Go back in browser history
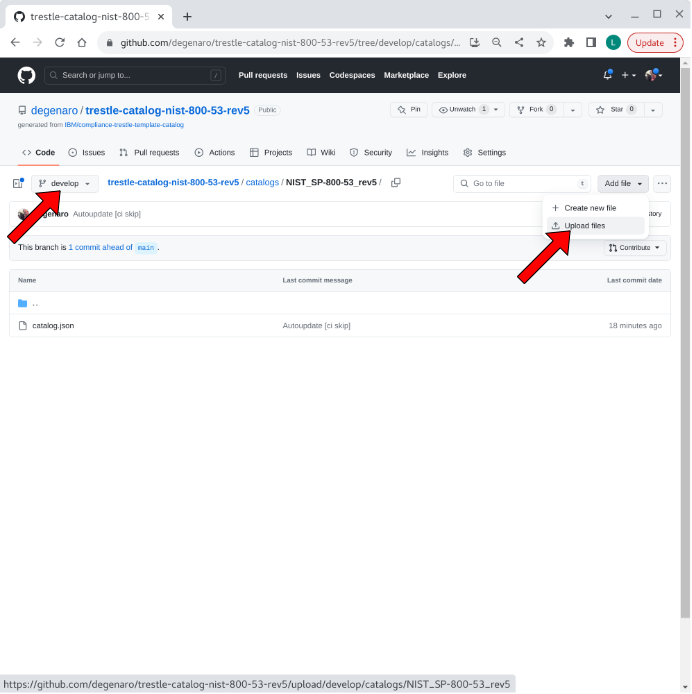 click(x=15, y=42)
